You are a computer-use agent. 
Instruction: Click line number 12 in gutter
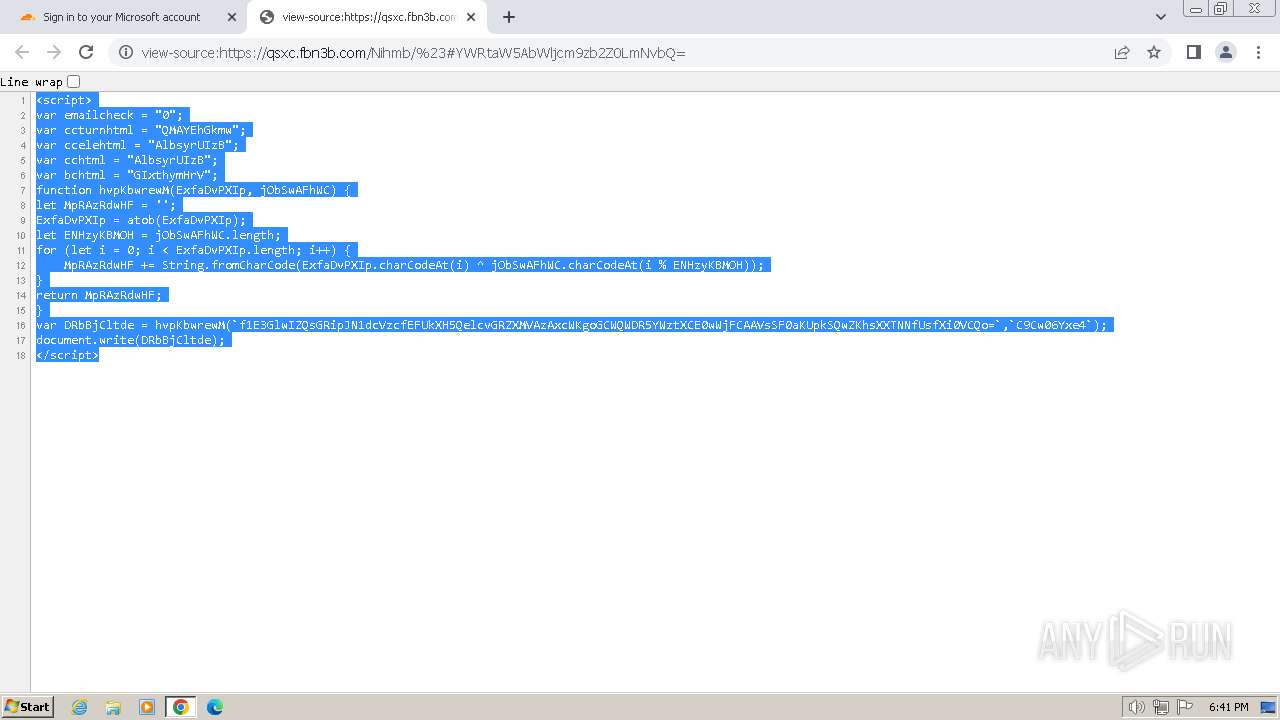point(21,266)
